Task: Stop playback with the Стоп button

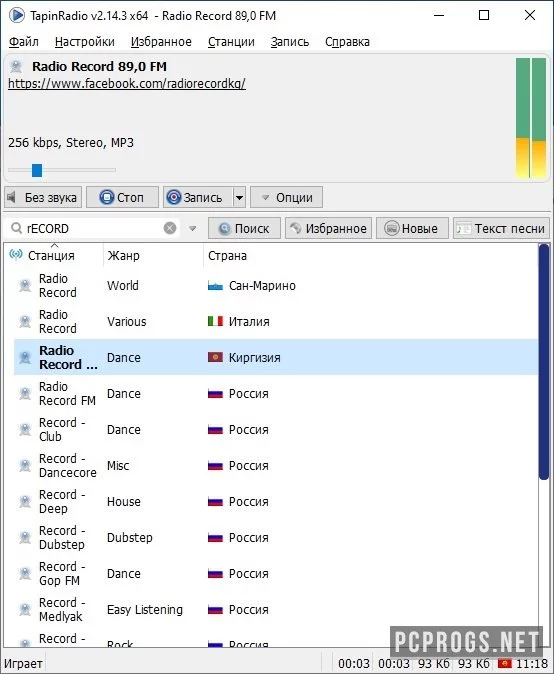Action: (122, 197)
